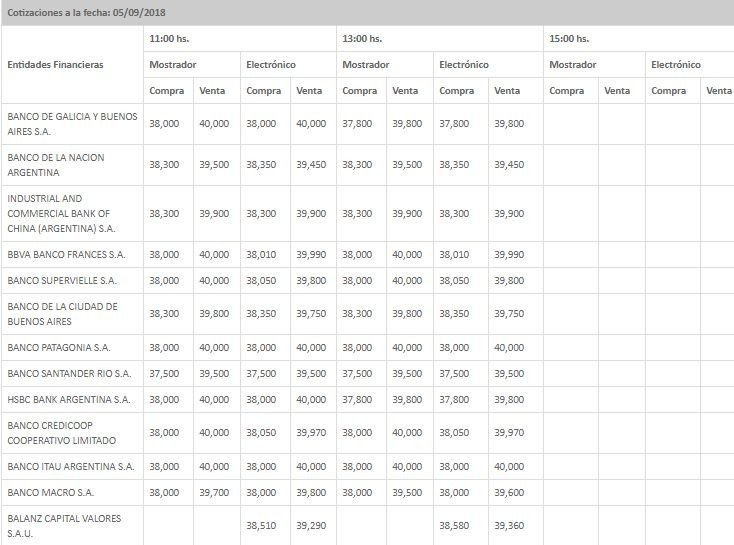Select 'Electrónico' header under 13:00 hs.
734x545 pixels.
click(464, 65)
